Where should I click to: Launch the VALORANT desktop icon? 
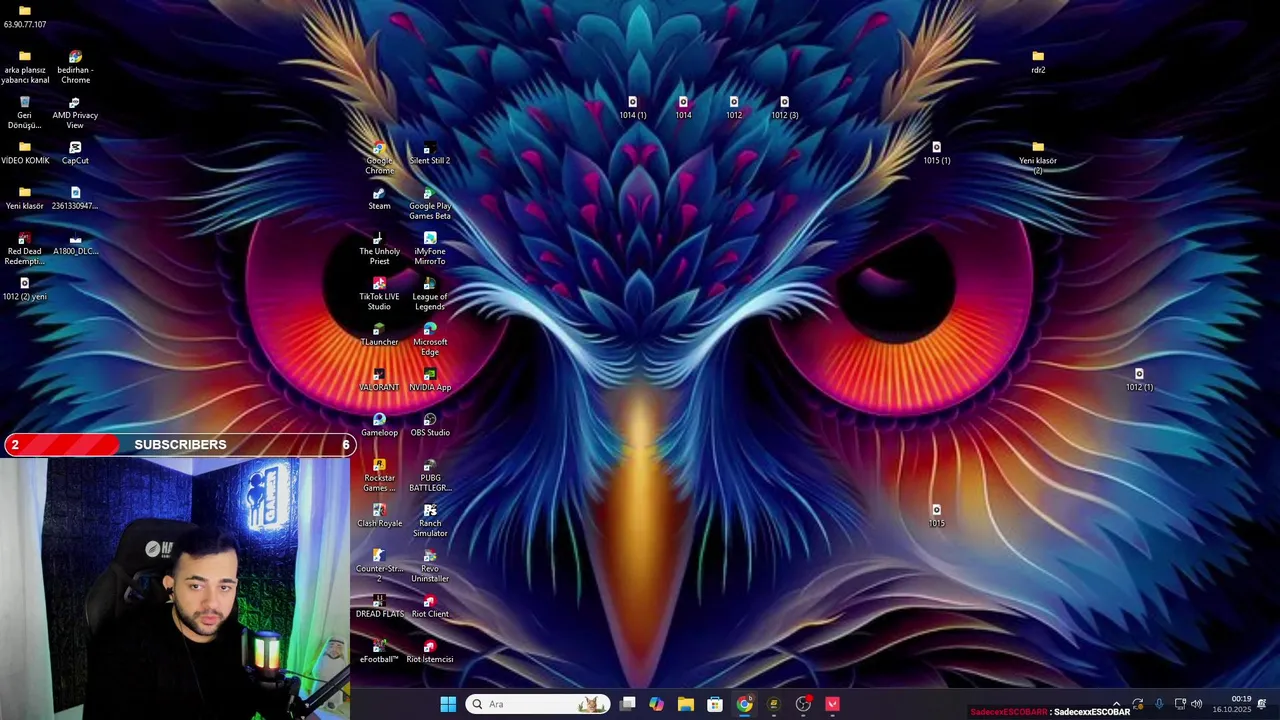tap(379, 380)
